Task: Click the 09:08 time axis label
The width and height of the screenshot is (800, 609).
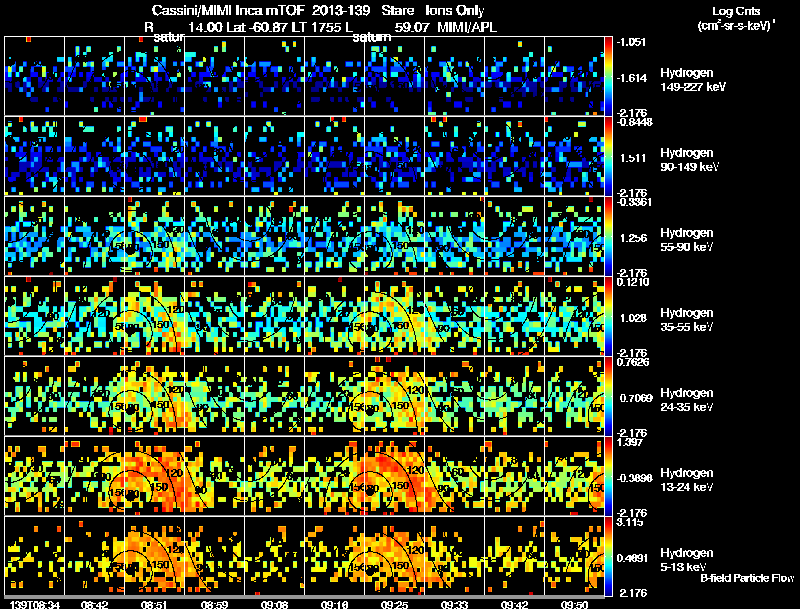Action: (x=274, y=604)
